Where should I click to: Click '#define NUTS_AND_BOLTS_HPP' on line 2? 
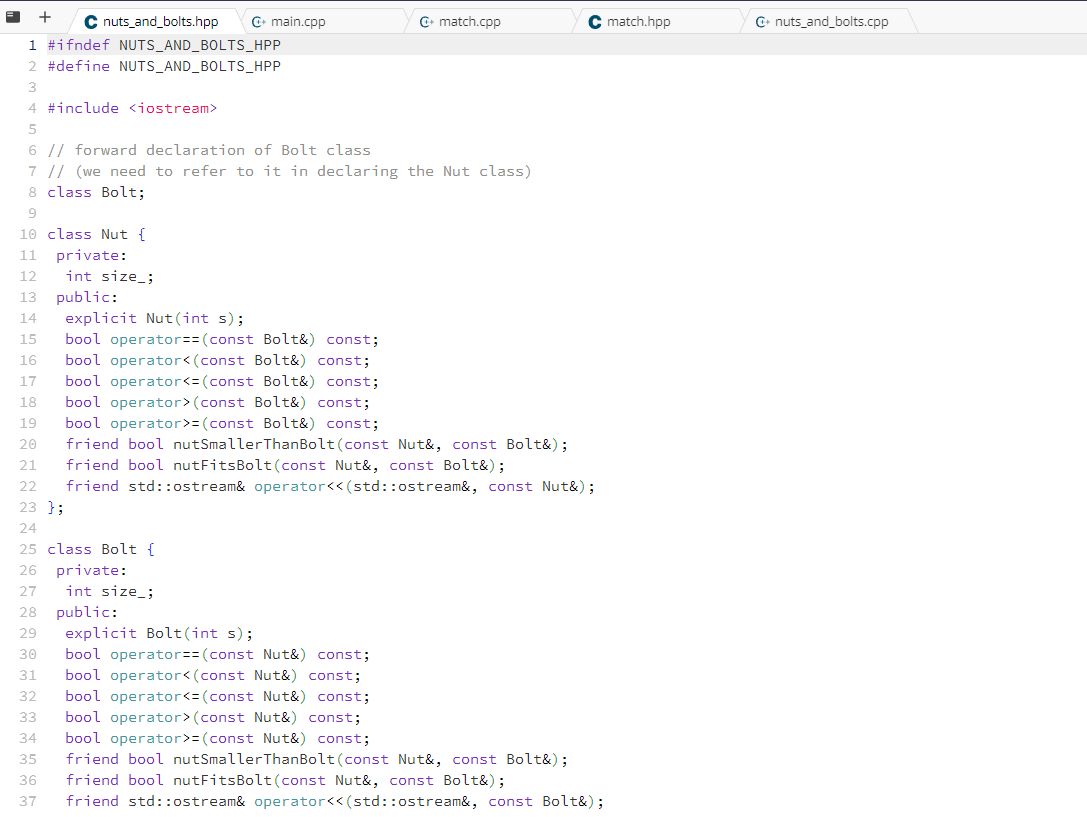pyautogui.click(x=164, y=67)
